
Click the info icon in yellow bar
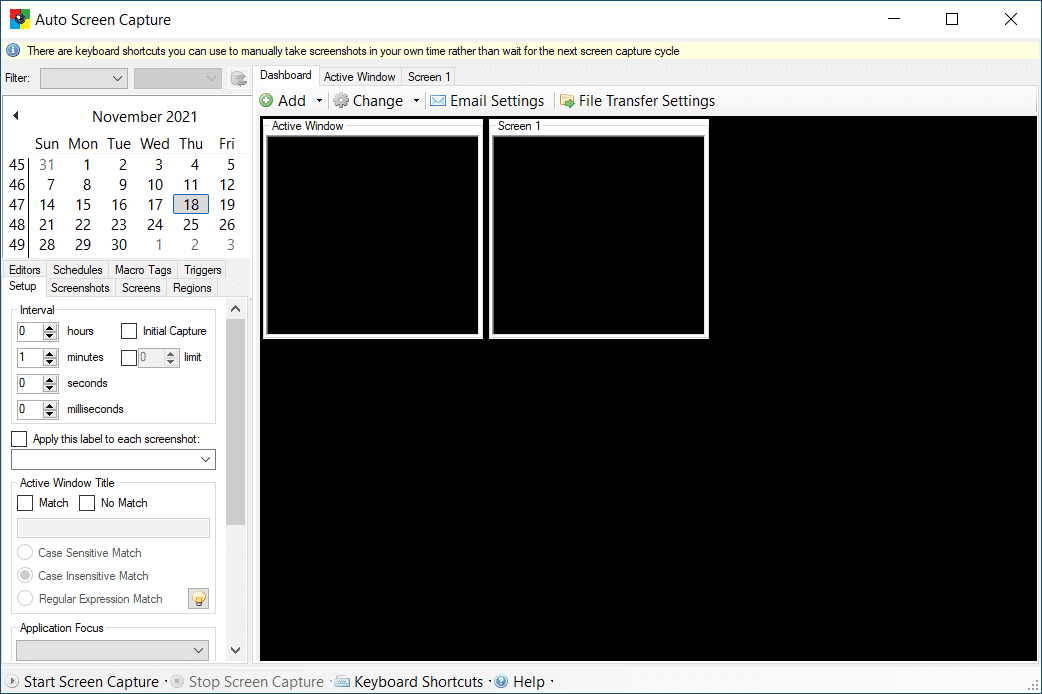pos(13,51)
